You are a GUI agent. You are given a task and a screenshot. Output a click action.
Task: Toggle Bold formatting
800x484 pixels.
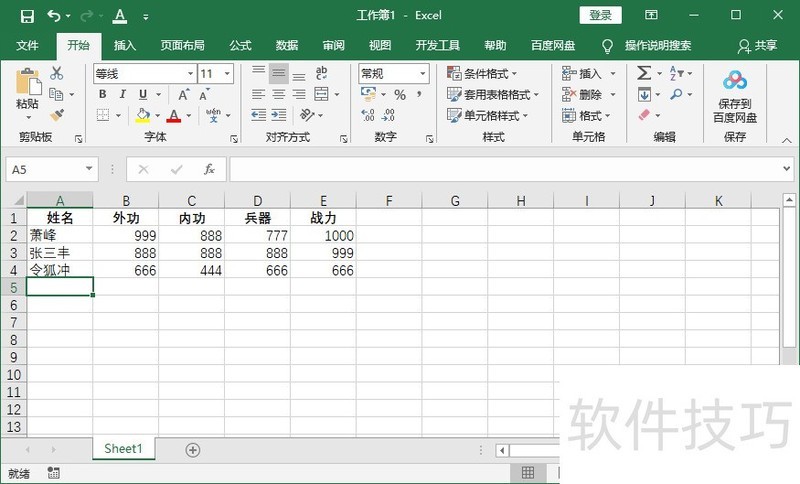[x=103, y=94]
